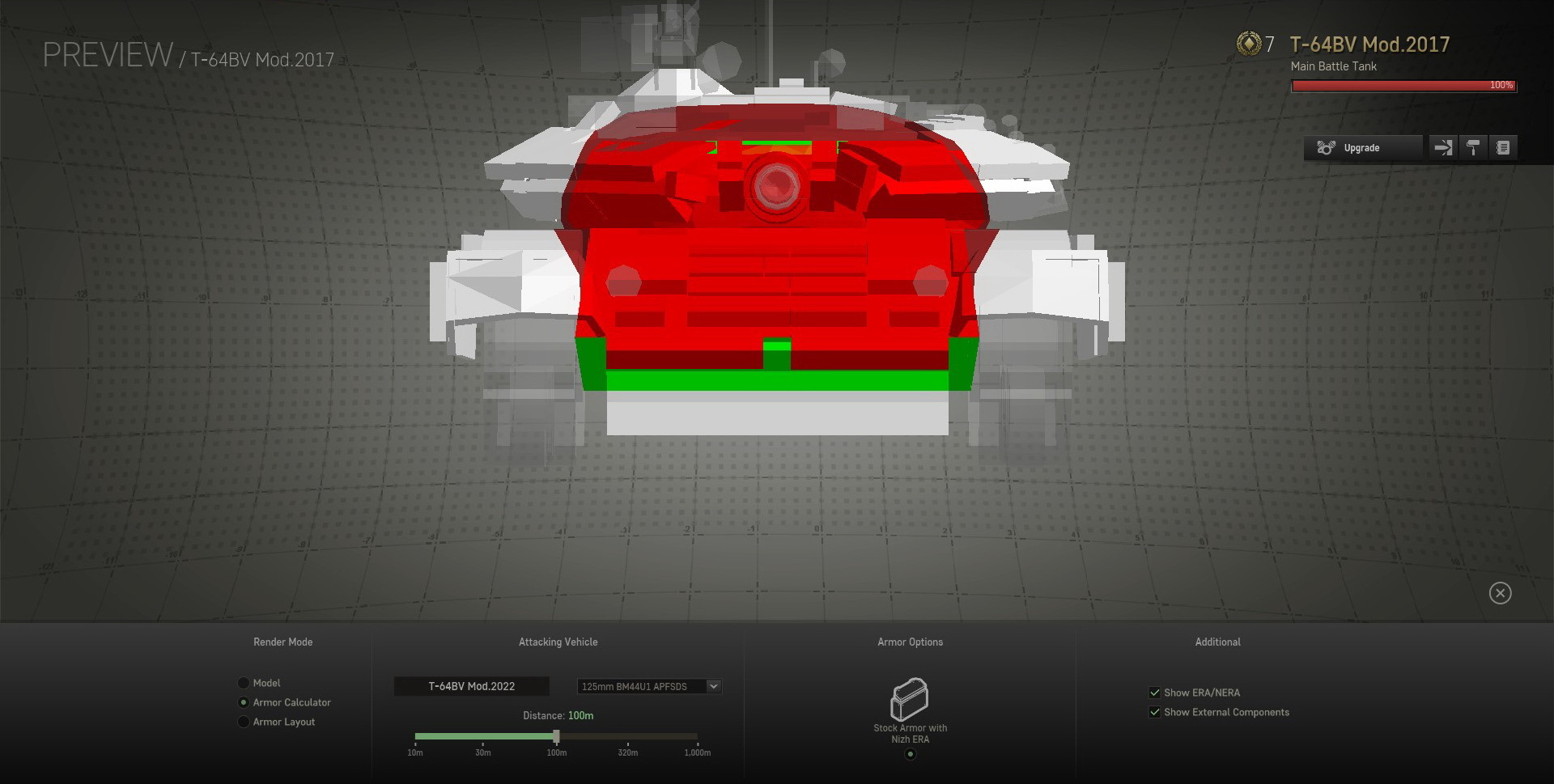
Task: Choose attacking vehicle T-64BV Mod.2022 field
Action: (x=472, y=686)
